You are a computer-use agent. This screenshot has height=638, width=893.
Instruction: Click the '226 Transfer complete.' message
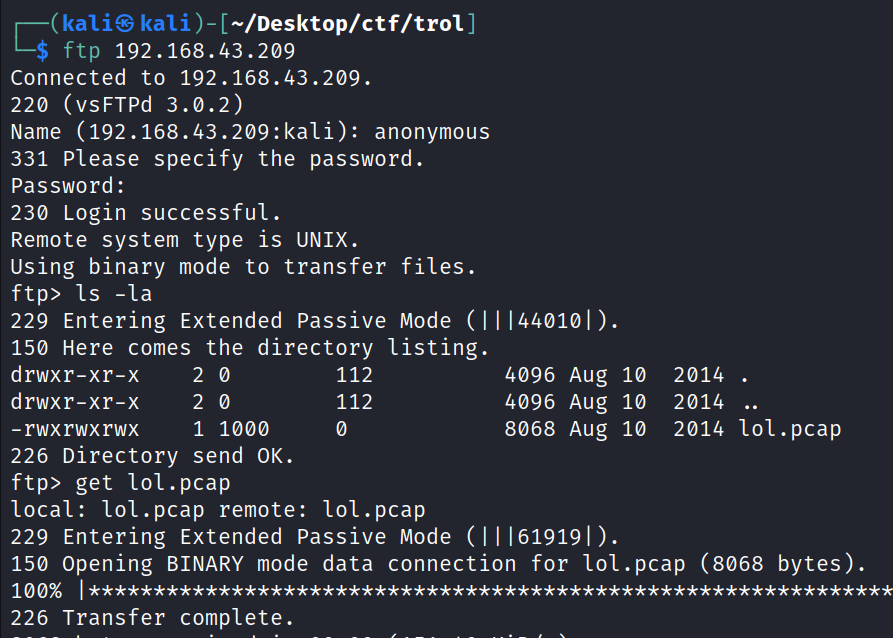[x=147, y=618]
